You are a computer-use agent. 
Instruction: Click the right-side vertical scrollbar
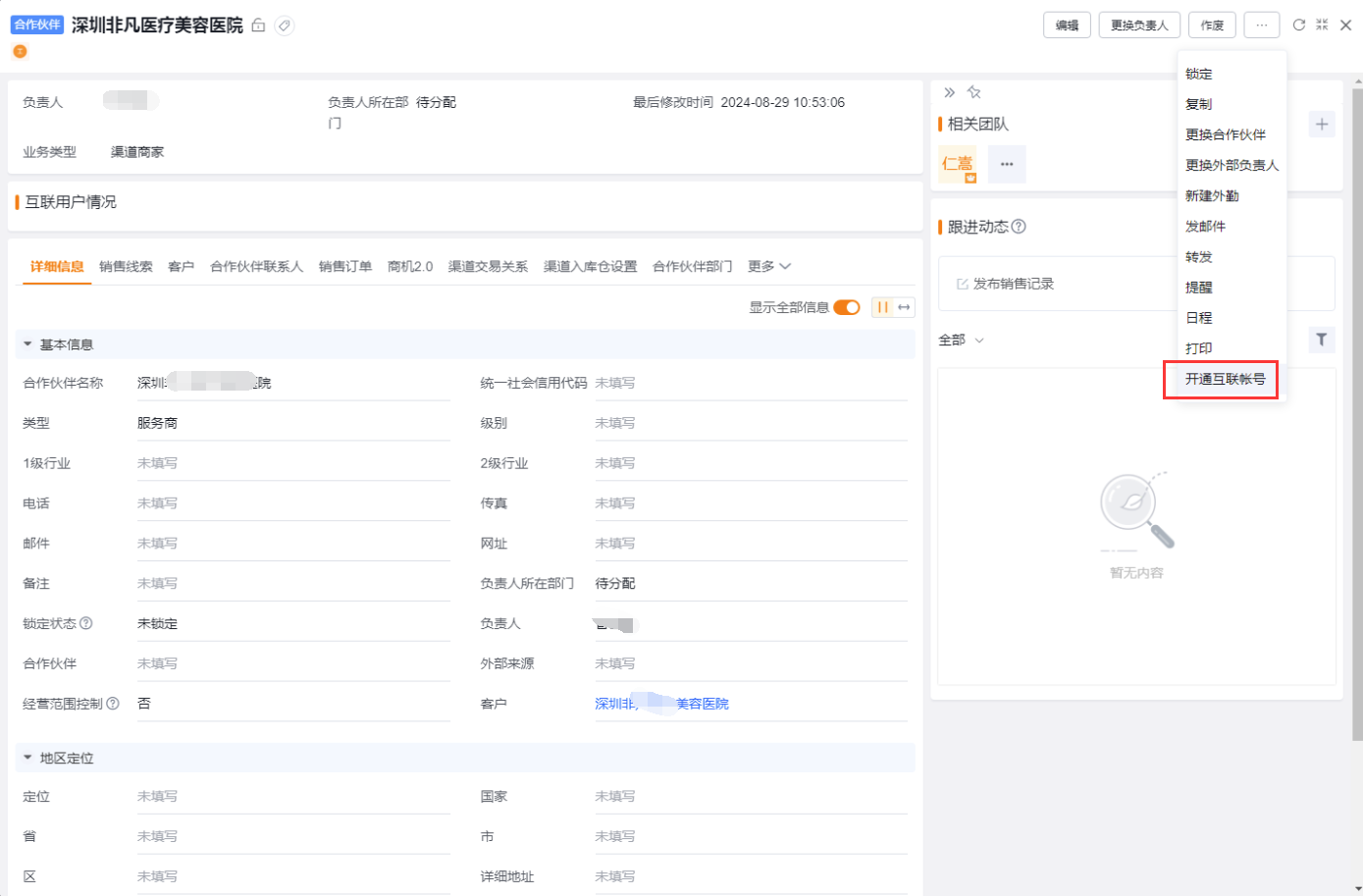pos(1357,412)
